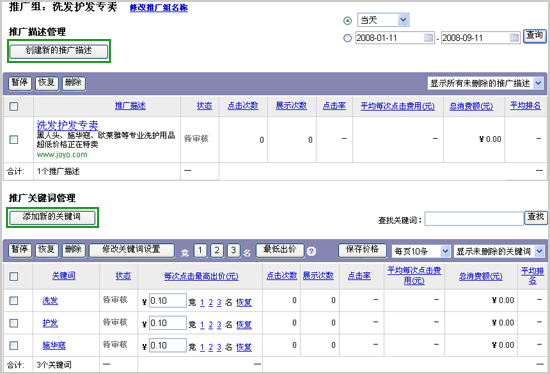Sort keyword table by 总消费额(元) header
The height and width of the screenshot is (374, 550).
(x=481, y=276)
